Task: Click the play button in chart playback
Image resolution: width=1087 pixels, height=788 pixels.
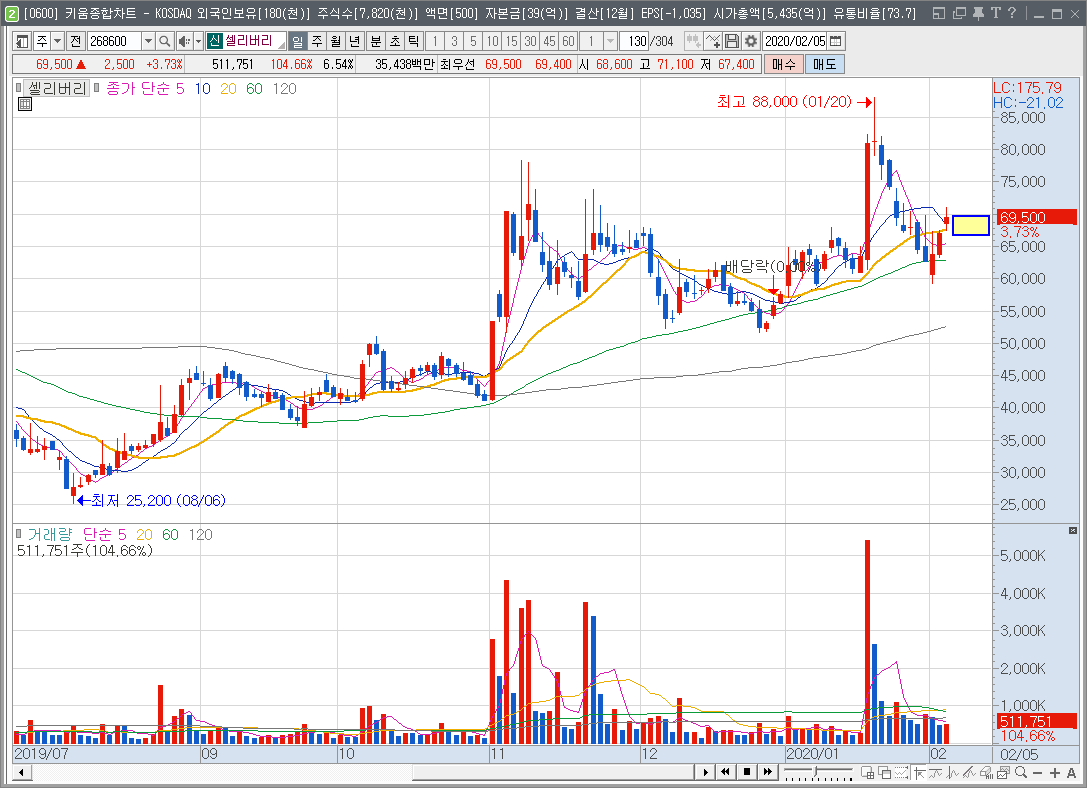Action: pos(705,772)
